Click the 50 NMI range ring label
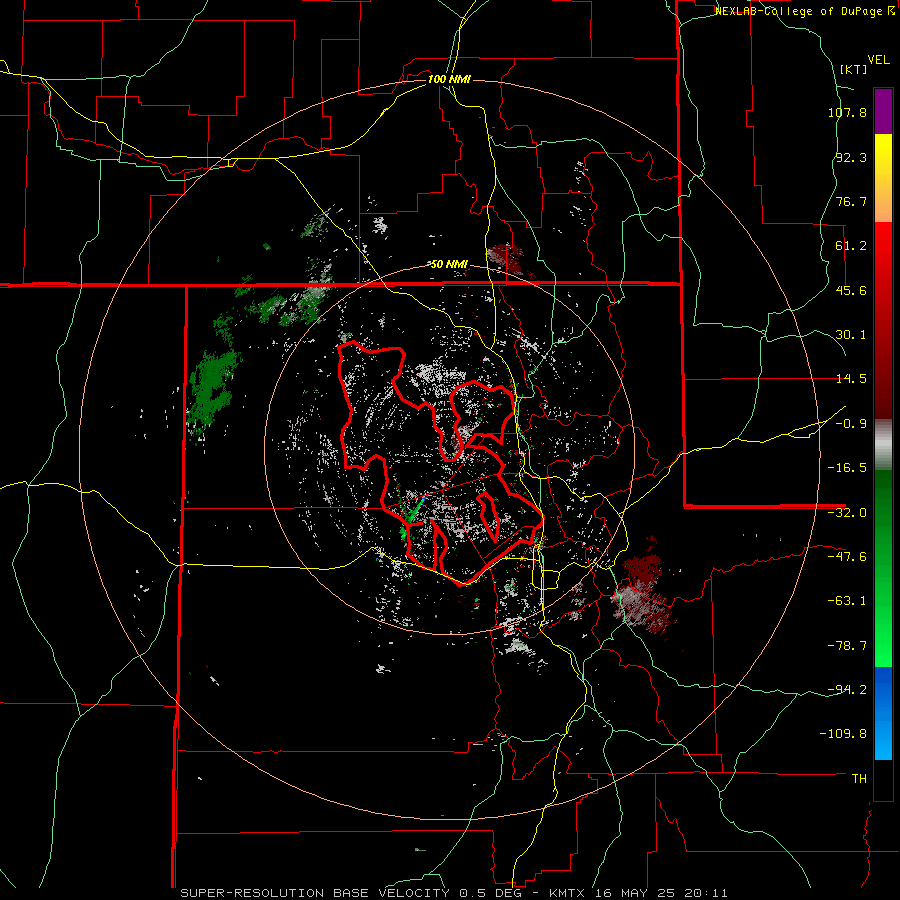 449,265
